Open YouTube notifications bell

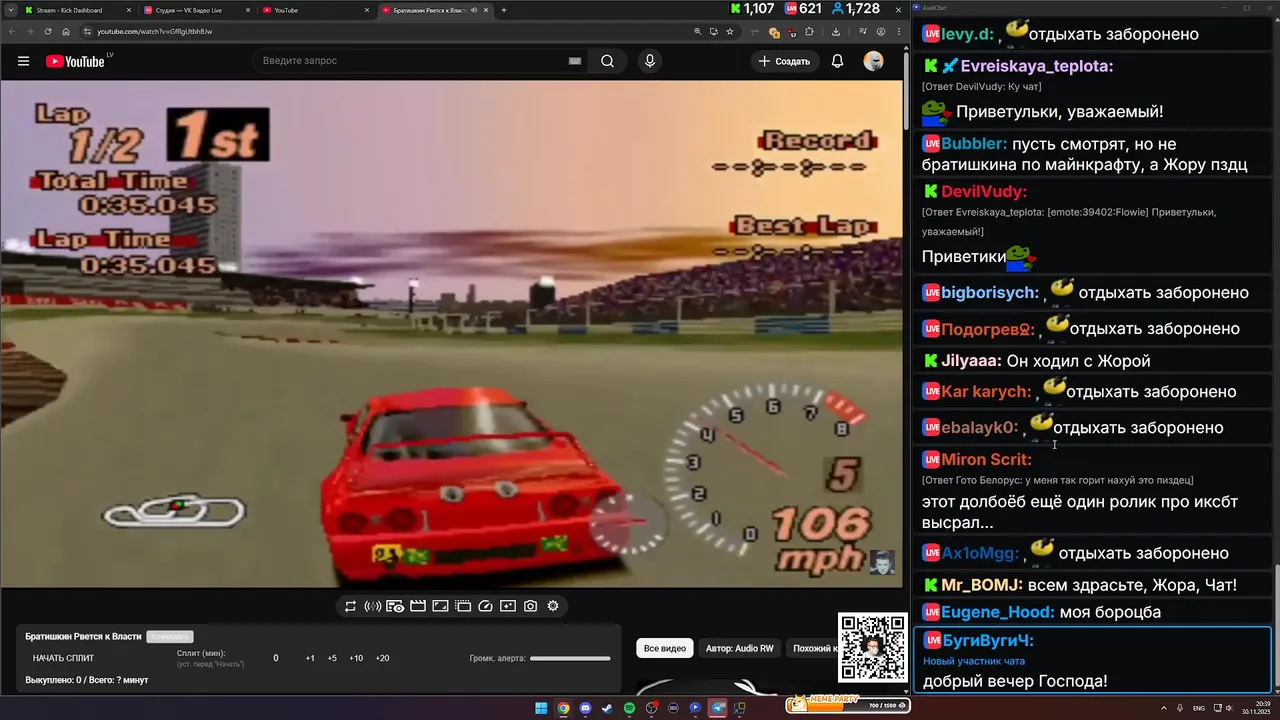coord(838,61)
